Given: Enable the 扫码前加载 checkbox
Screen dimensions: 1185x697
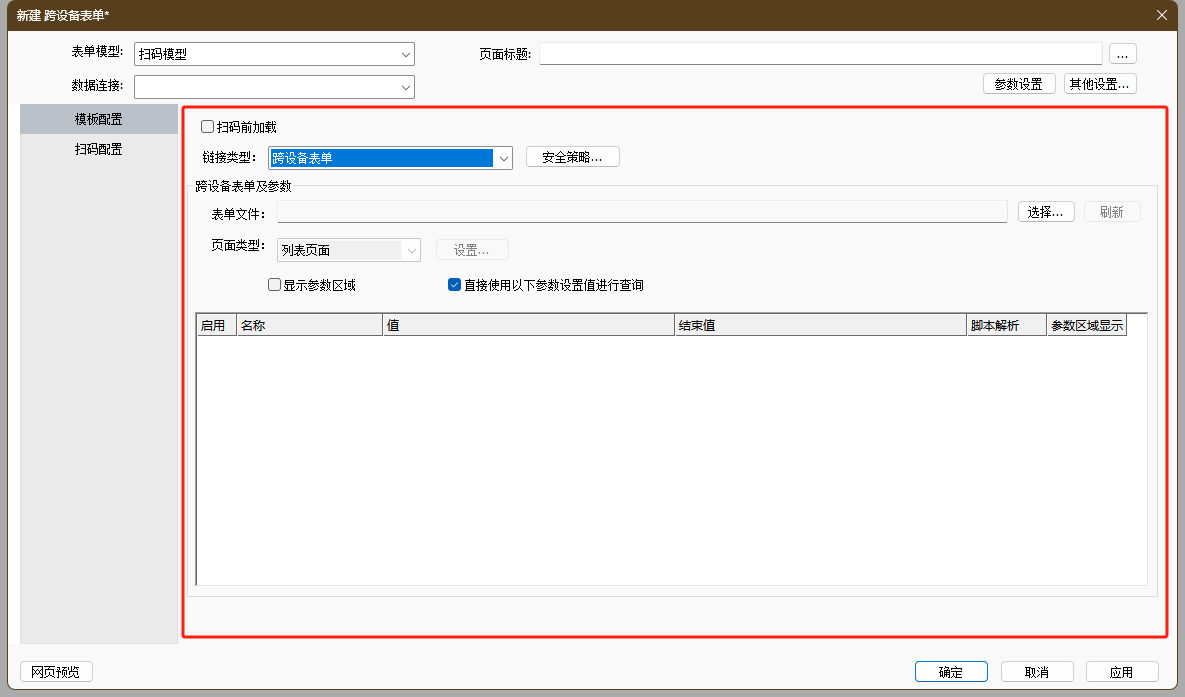Looking at the screenshot, I should [208, 127].
